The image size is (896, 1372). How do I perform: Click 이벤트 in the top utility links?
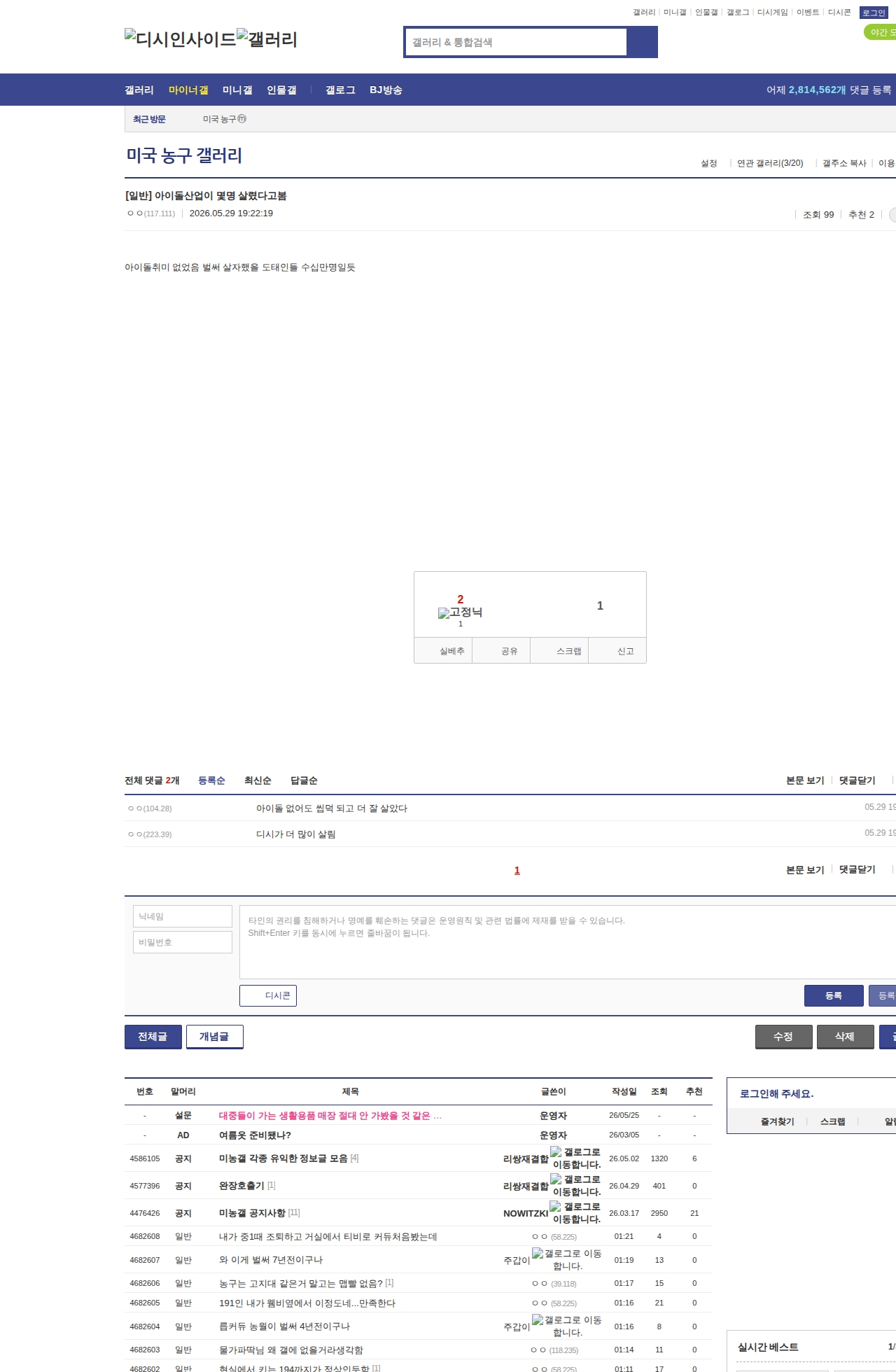pos(808,13)
